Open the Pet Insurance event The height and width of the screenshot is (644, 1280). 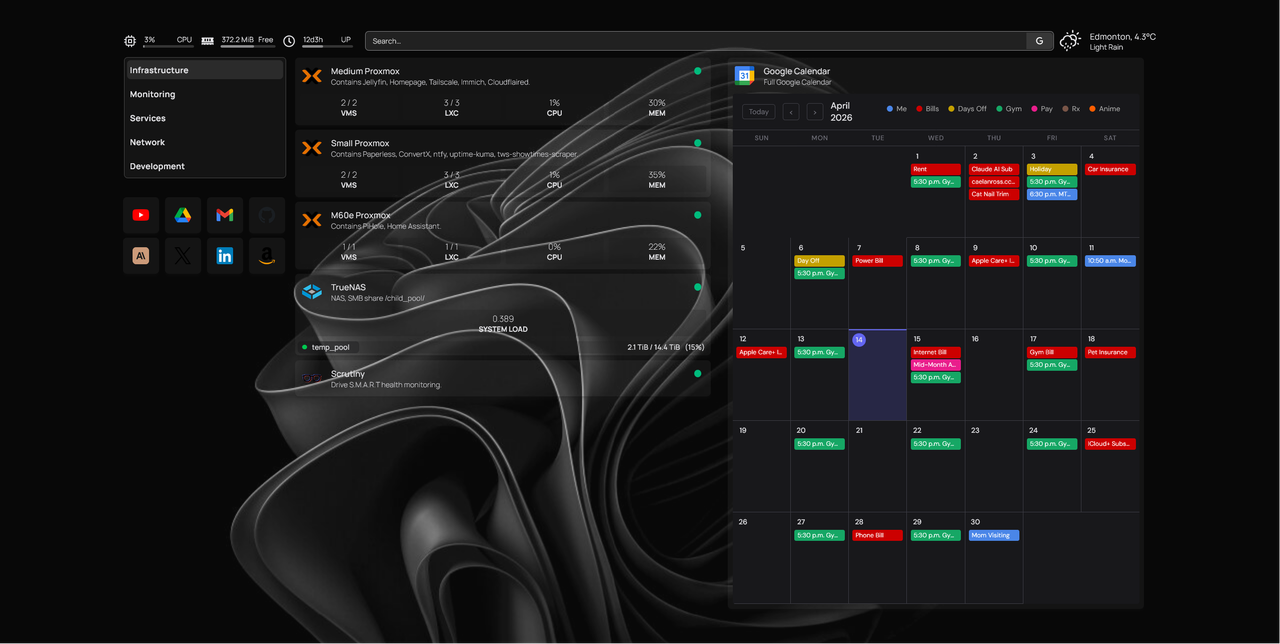[1110, 352]
